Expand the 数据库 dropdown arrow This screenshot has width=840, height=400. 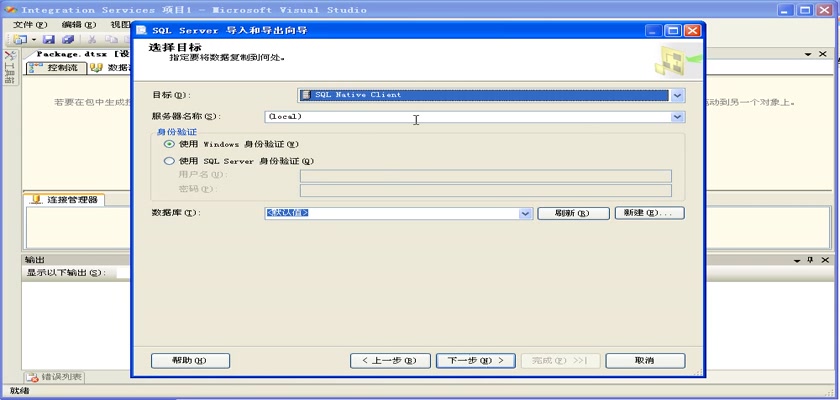point(525,213)
